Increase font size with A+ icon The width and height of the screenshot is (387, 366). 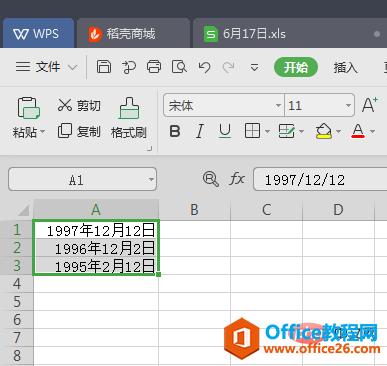click(370, 105)
